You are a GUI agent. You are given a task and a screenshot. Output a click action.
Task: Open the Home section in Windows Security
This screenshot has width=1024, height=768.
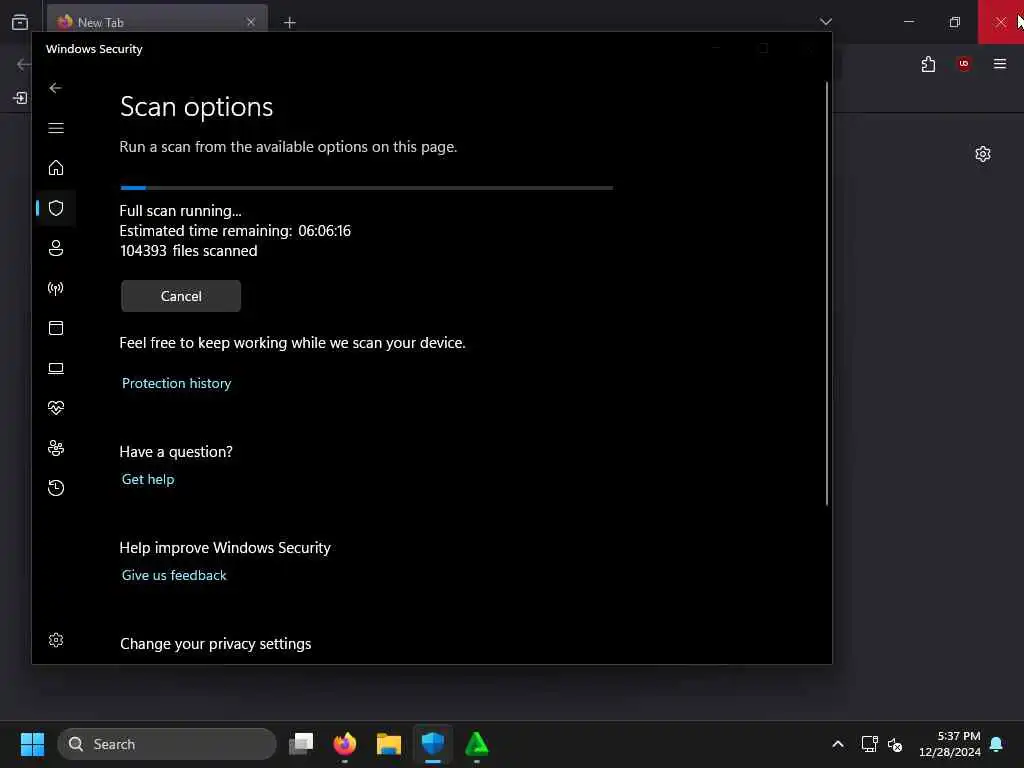point(56,168)
